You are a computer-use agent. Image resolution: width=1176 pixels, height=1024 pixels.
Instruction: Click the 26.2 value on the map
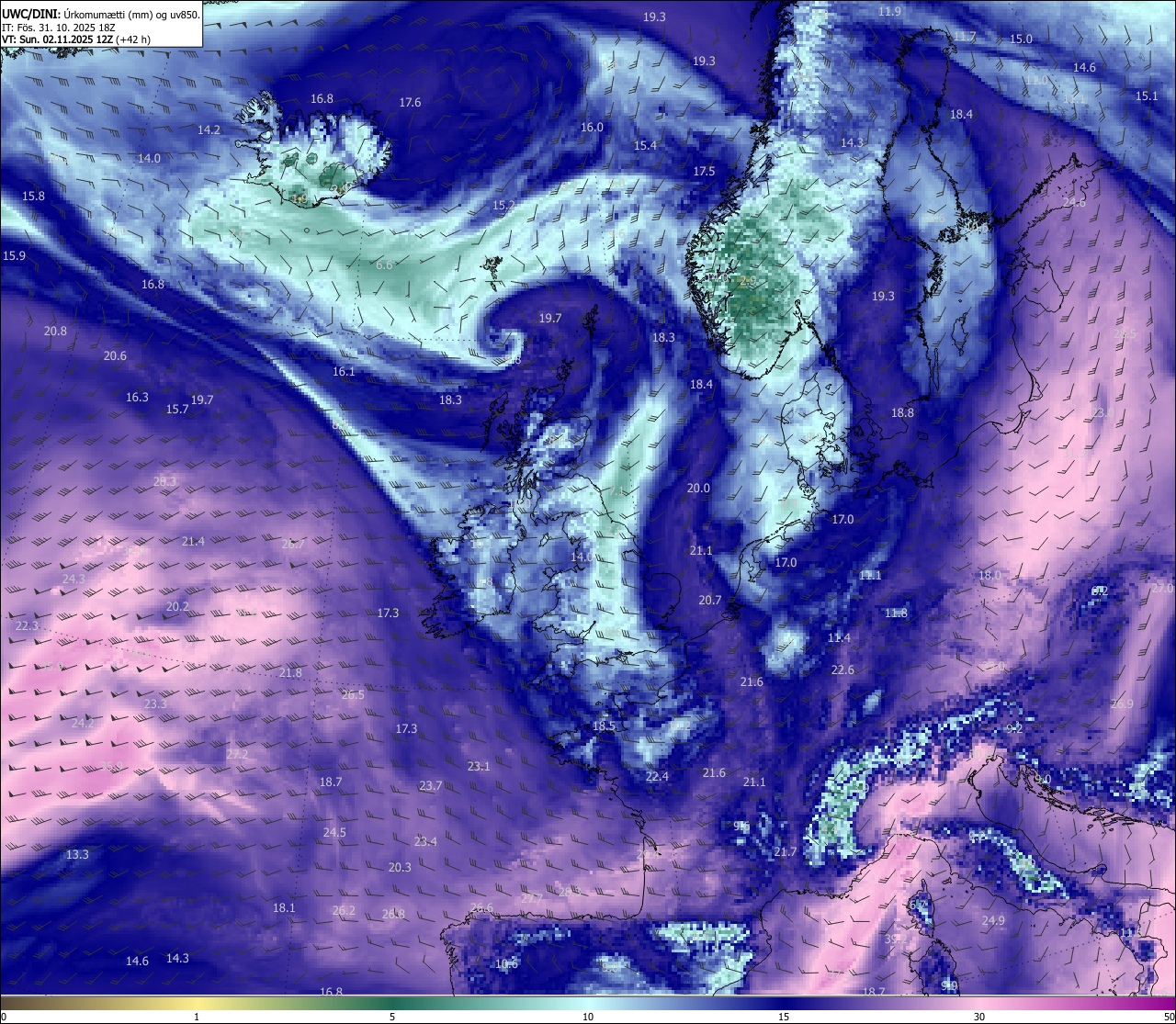click(x=344, y=910)
